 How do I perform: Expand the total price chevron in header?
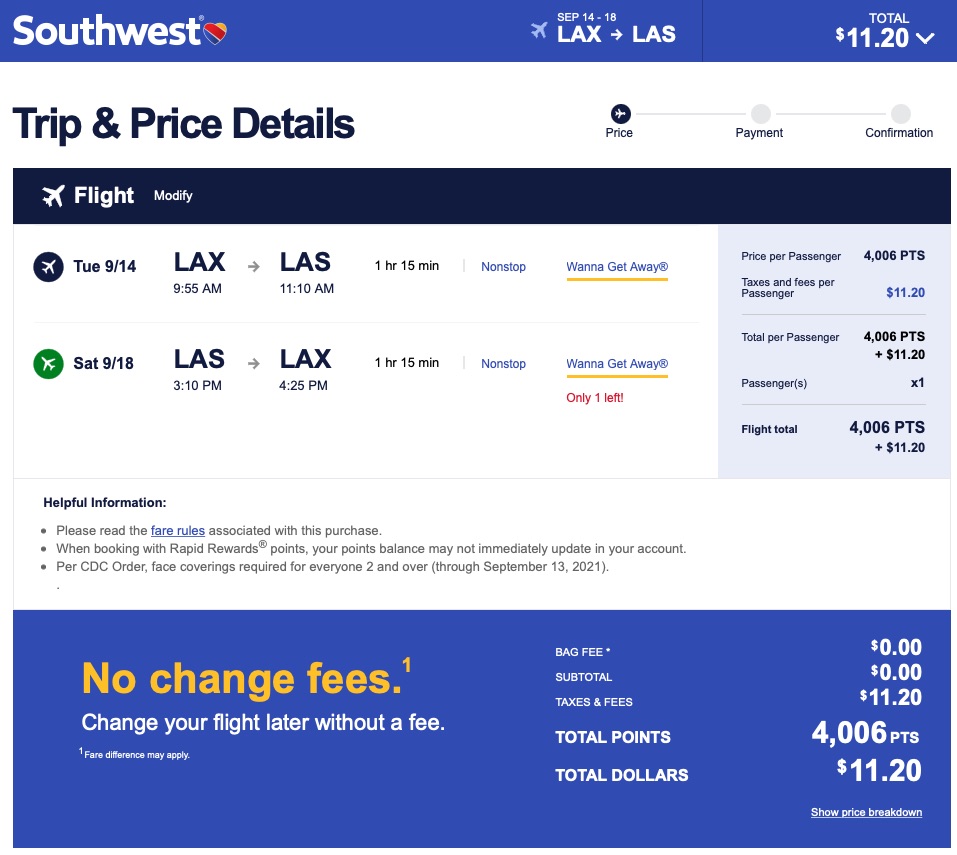[925, 39]
